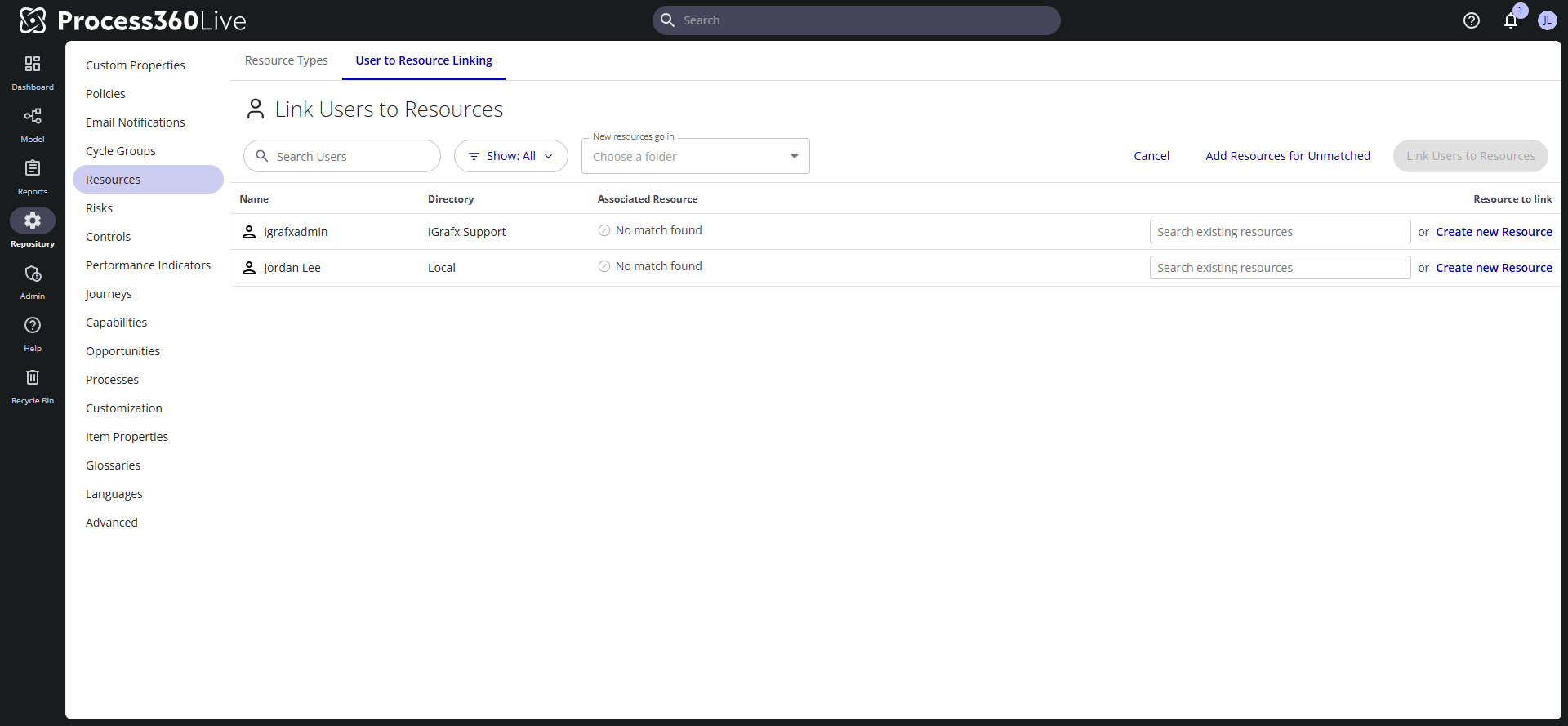Open the notifications bell
Image resolution: width=1568 pixels, height=726 pixels.
(1511, 20)
